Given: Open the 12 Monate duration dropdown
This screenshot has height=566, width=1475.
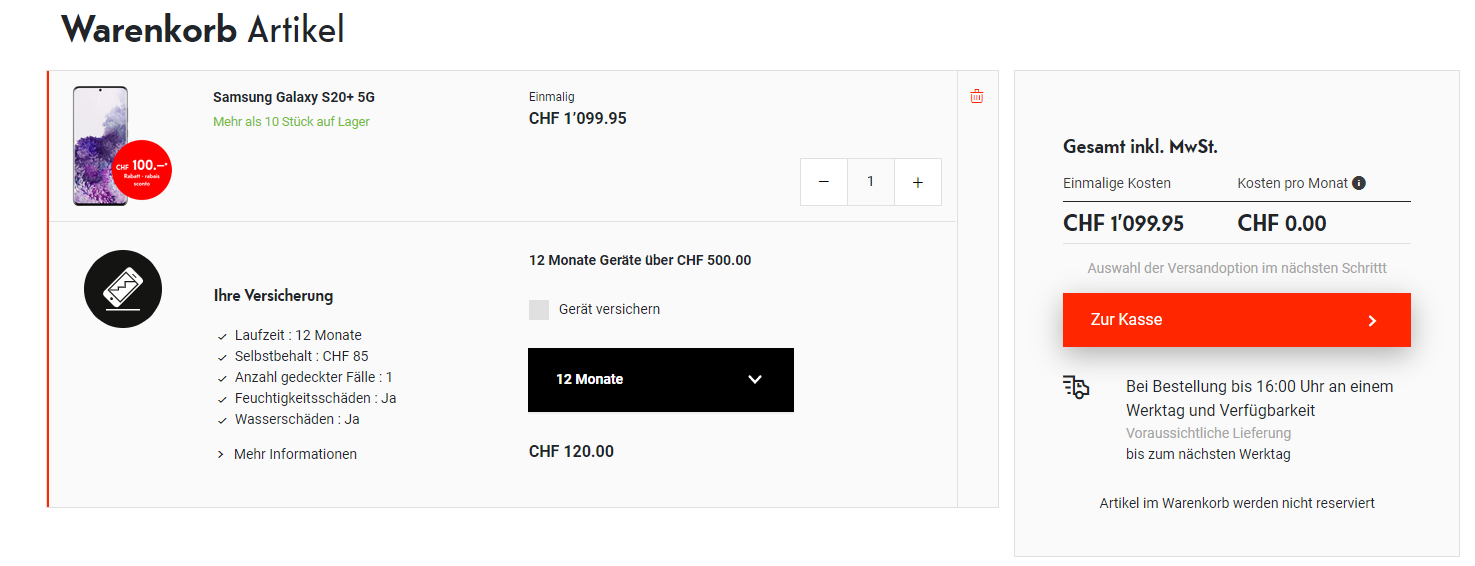Looking at the screenshot, I should tap(660, 380).
